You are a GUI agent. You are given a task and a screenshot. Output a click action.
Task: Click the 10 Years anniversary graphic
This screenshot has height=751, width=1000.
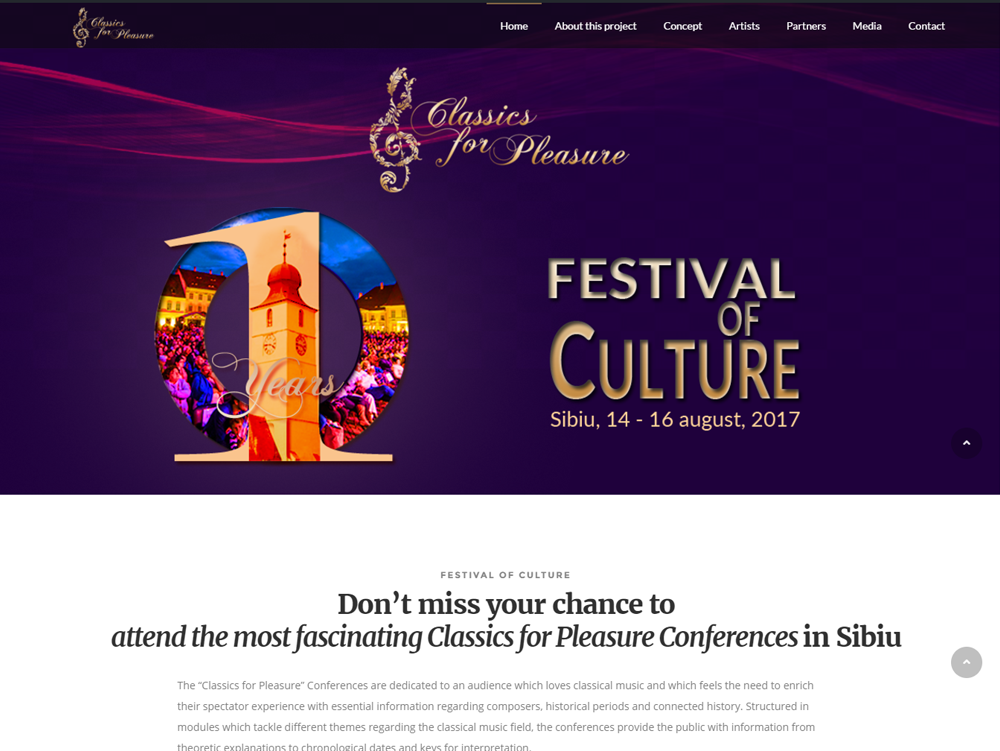click(282, 335)
